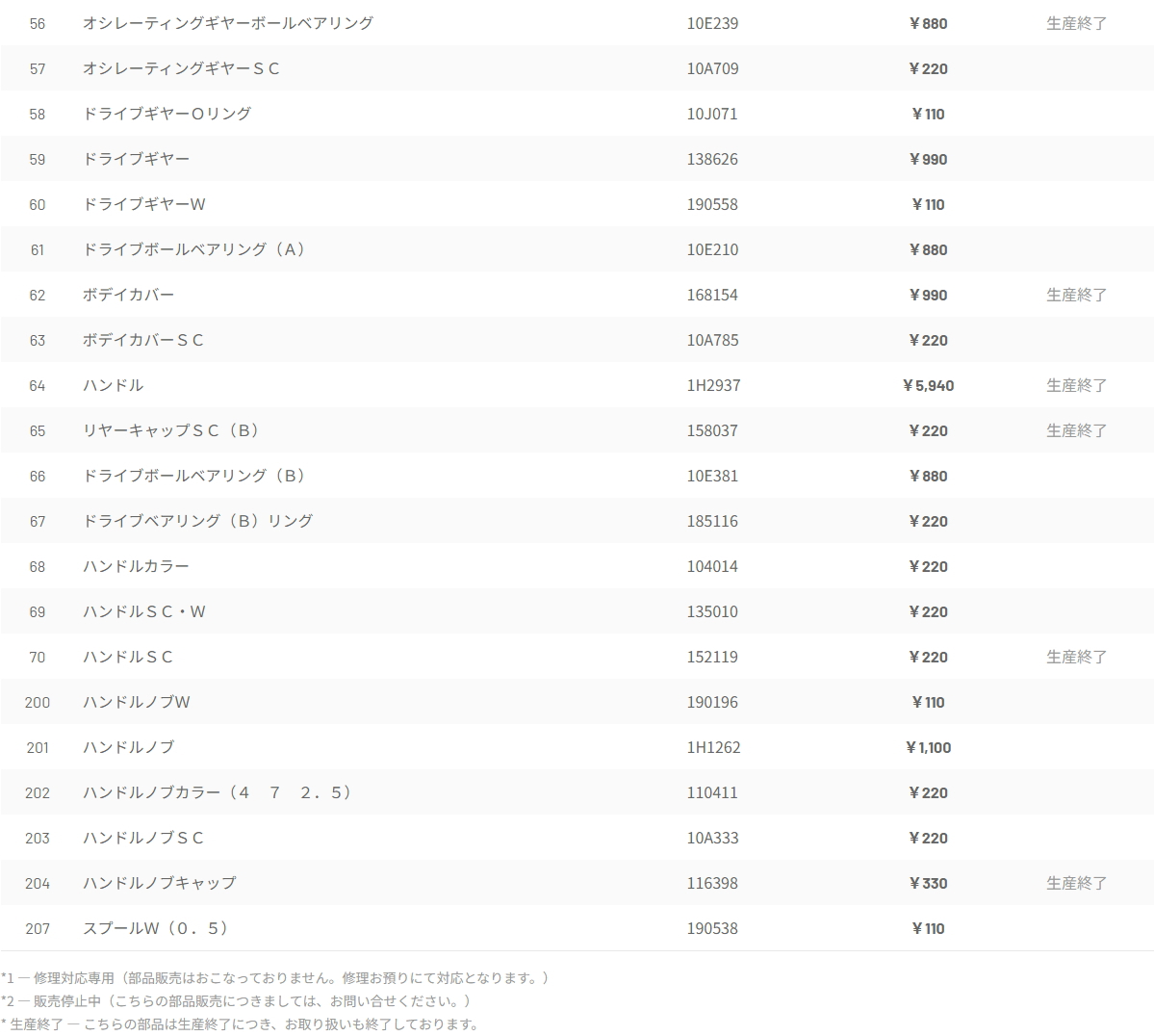Click the オシレーティングギヤーＳＣ part name
This screenshot has height=1036, width=1154.
click(181, 68)
